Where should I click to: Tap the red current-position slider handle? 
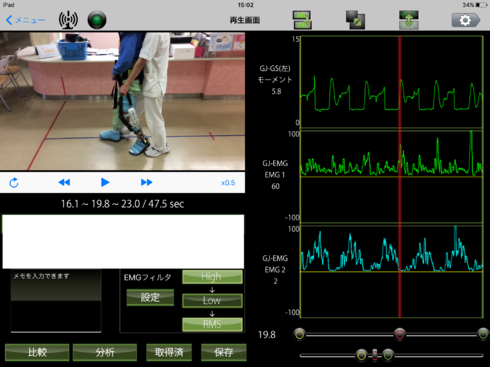click(400, 334)
